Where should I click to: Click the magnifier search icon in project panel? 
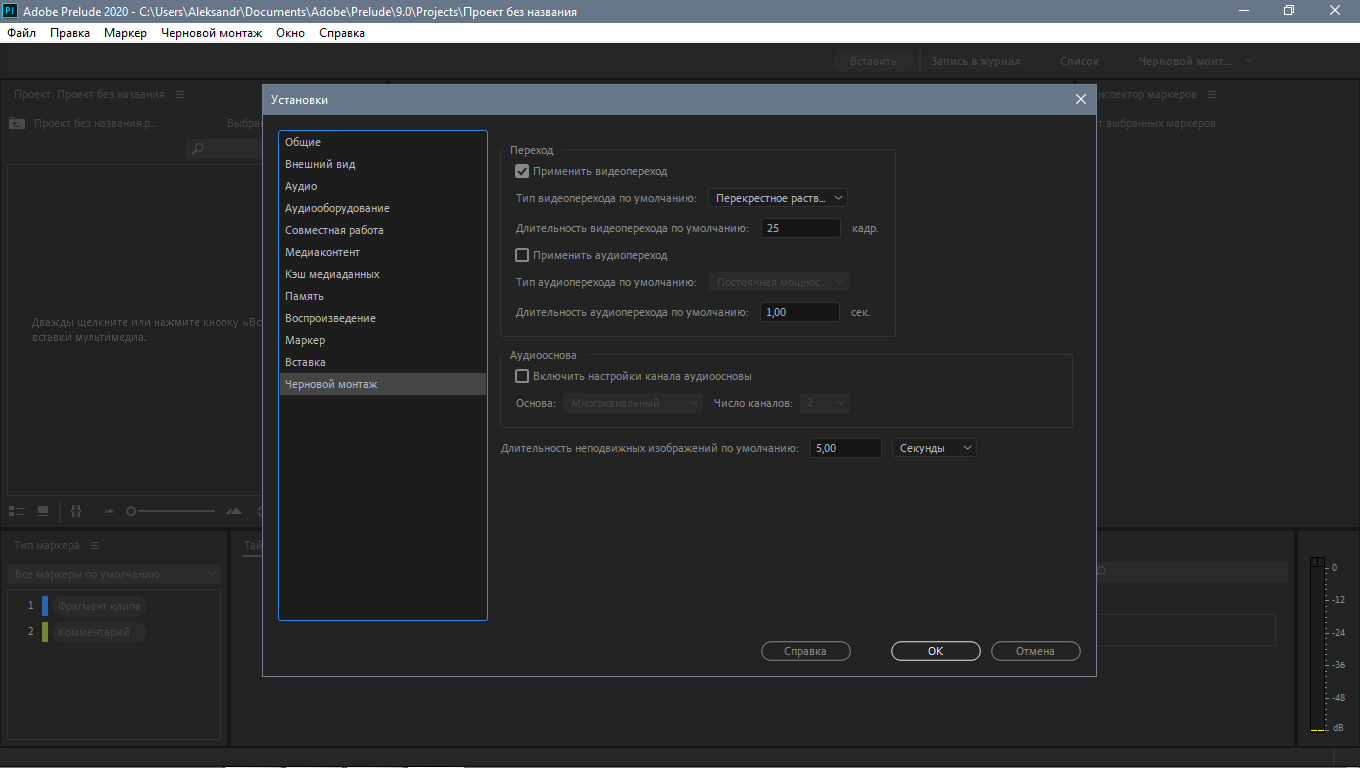coord(198,149)
